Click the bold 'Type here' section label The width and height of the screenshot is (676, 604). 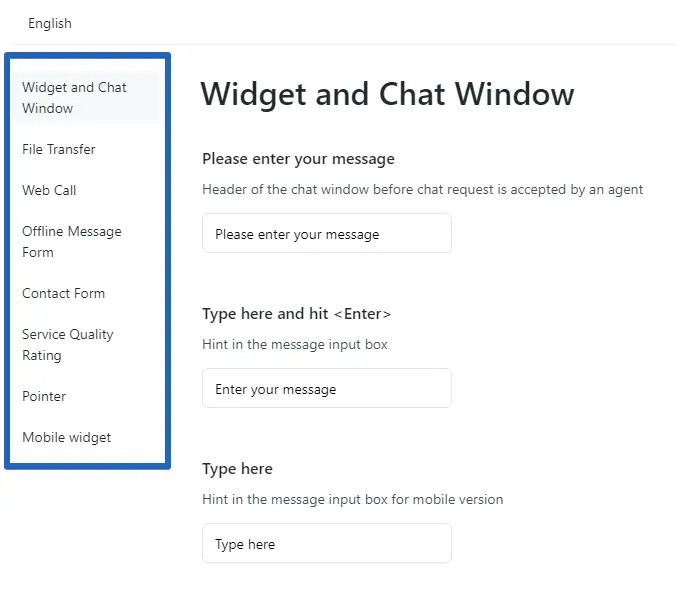pyautogui.click(x=238, y=469)
